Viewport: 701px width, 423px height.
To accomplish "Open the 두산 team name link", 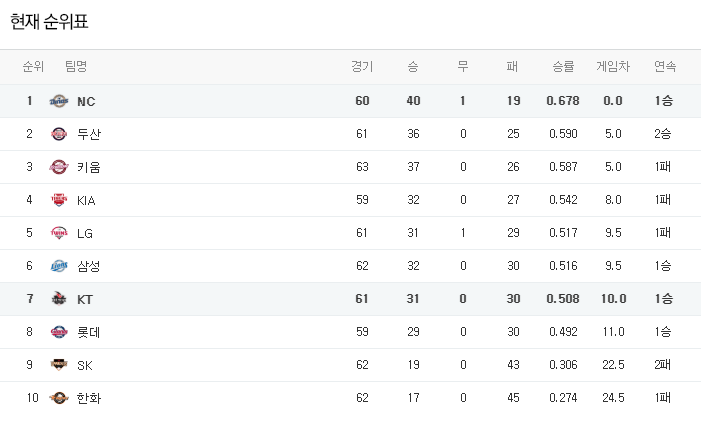I will pos(89,134).
